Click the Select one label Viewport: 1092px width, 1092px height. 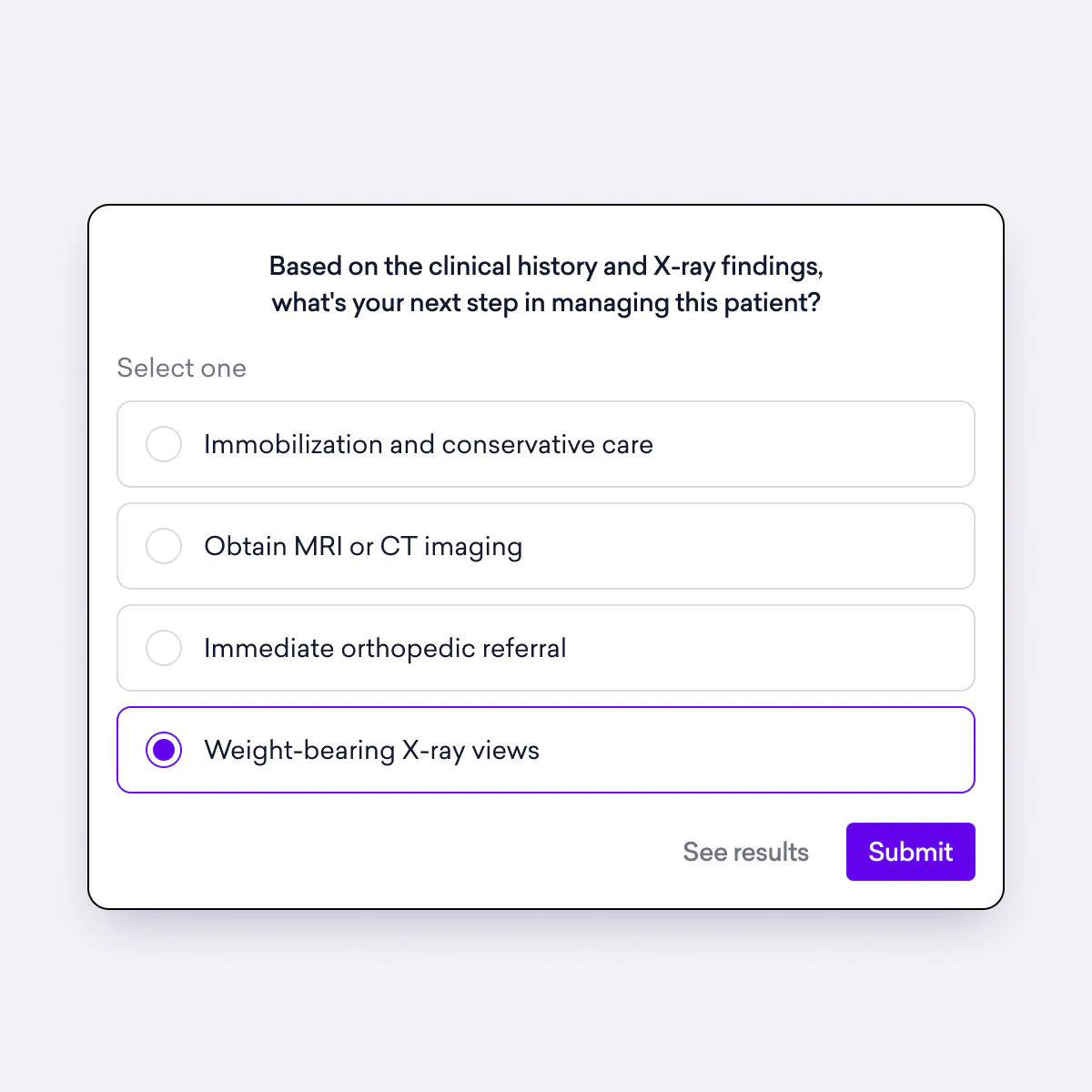click(x=181, y=368)
